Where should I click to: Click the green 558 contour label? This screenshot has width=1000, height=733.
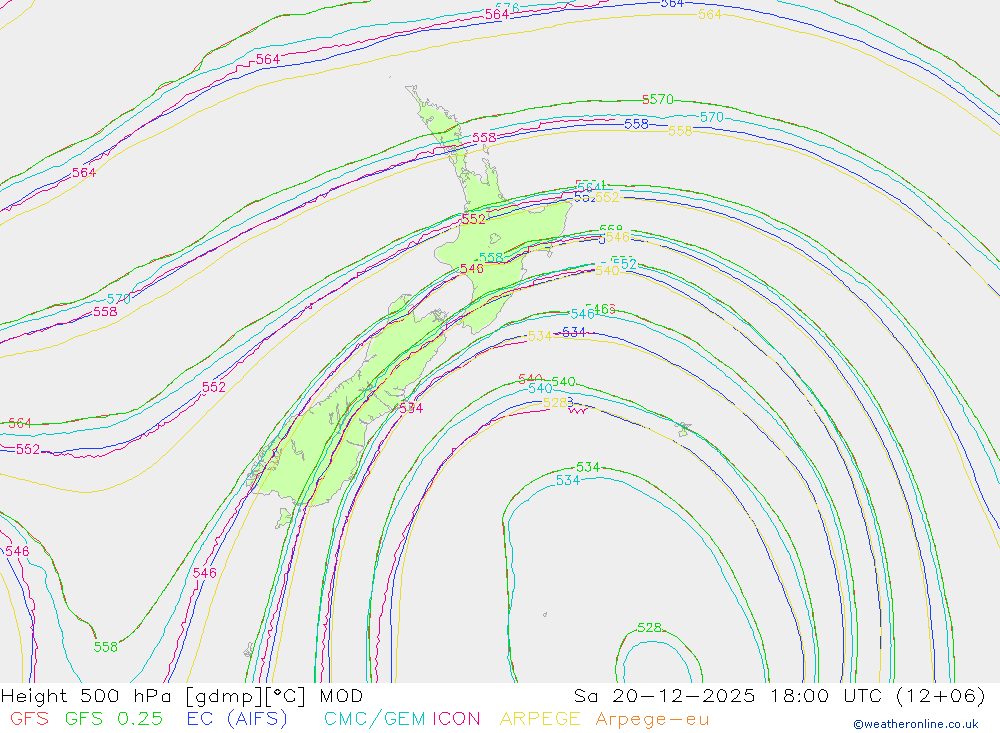tap(105, 647)
